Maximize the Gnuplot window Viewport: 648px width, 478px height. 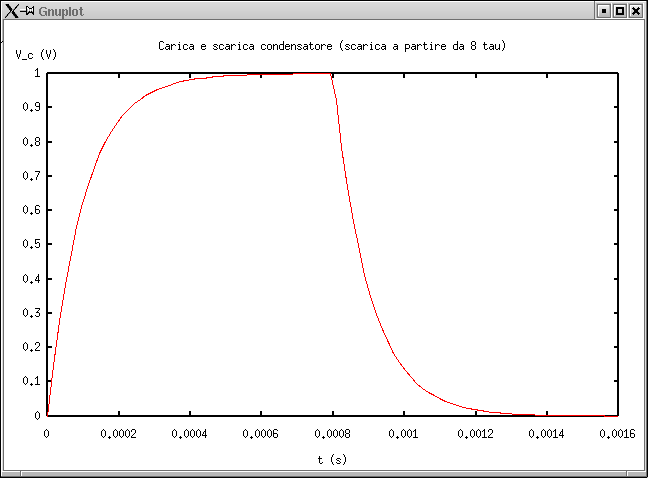coord(620,10)
